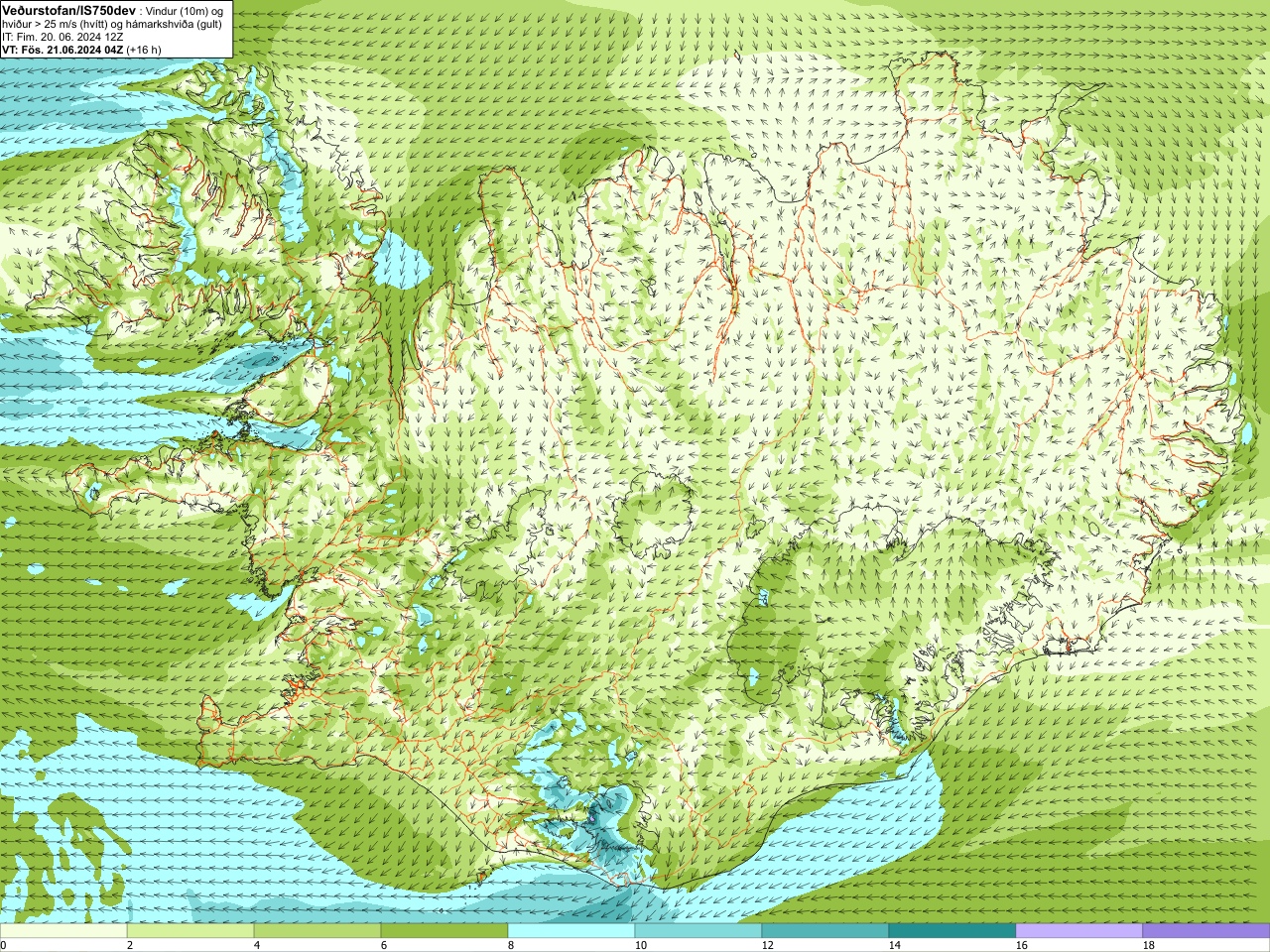Click the legend label '8'

511,945
